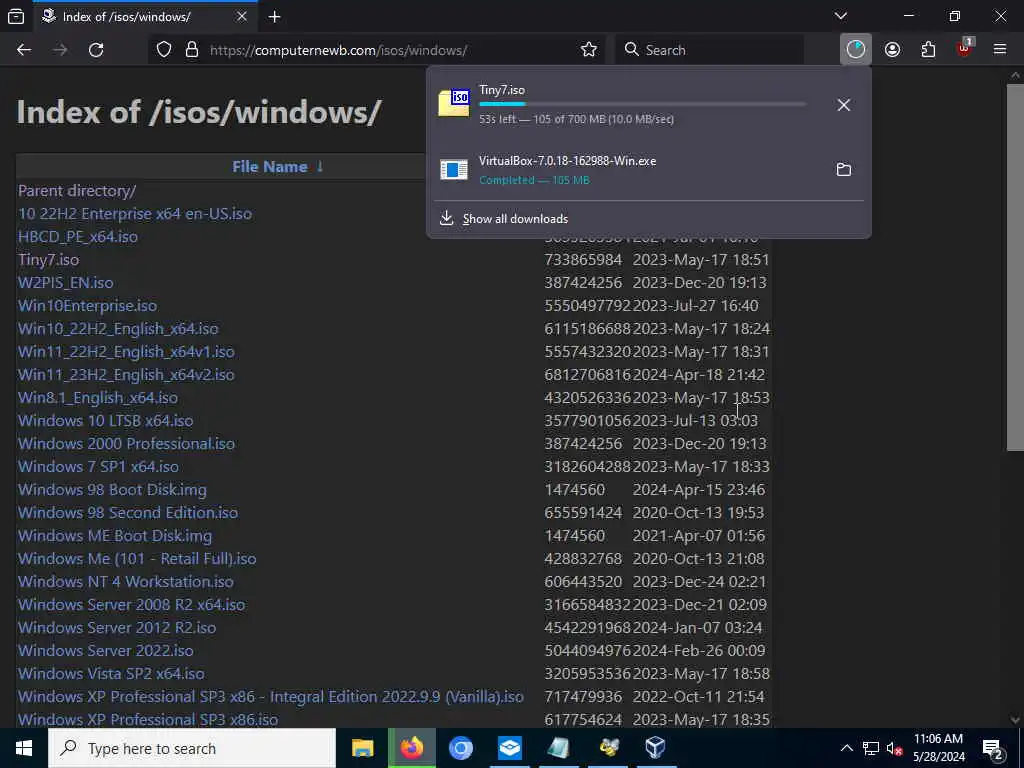Reload the current page
This screenshot has width=1024, height=768.
click(96, 50)
